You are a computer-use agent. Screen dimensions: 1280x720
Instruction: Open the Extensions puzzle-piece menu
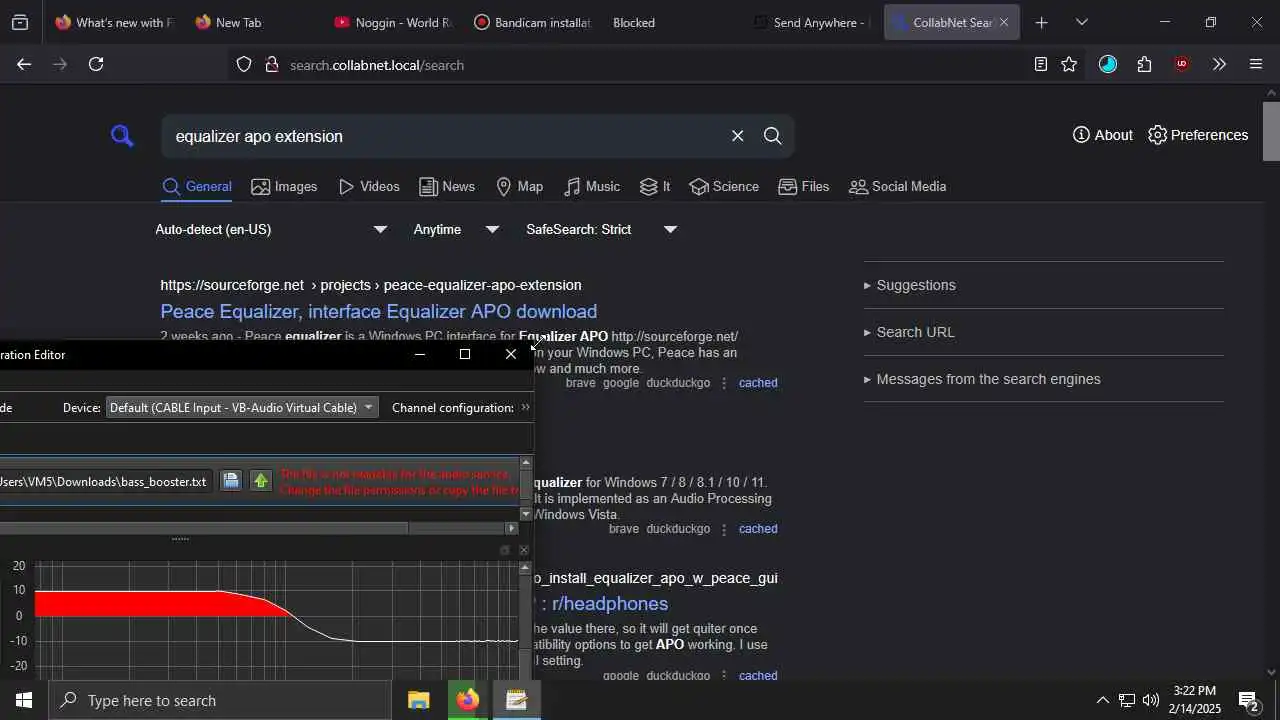pyautogui.click(x=1144, y=64)
